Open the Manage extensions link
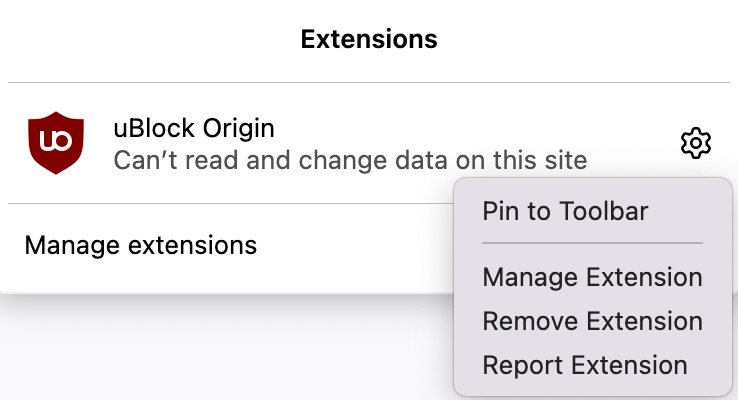This screenshot has width=738, height=400. [140, 244]
